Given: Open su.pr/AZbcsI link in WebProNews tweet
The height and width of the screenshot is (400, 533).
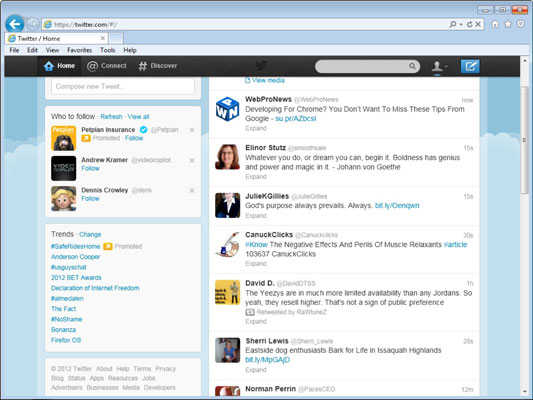Looking at the screenshot, I should click(x=295, y=119).
